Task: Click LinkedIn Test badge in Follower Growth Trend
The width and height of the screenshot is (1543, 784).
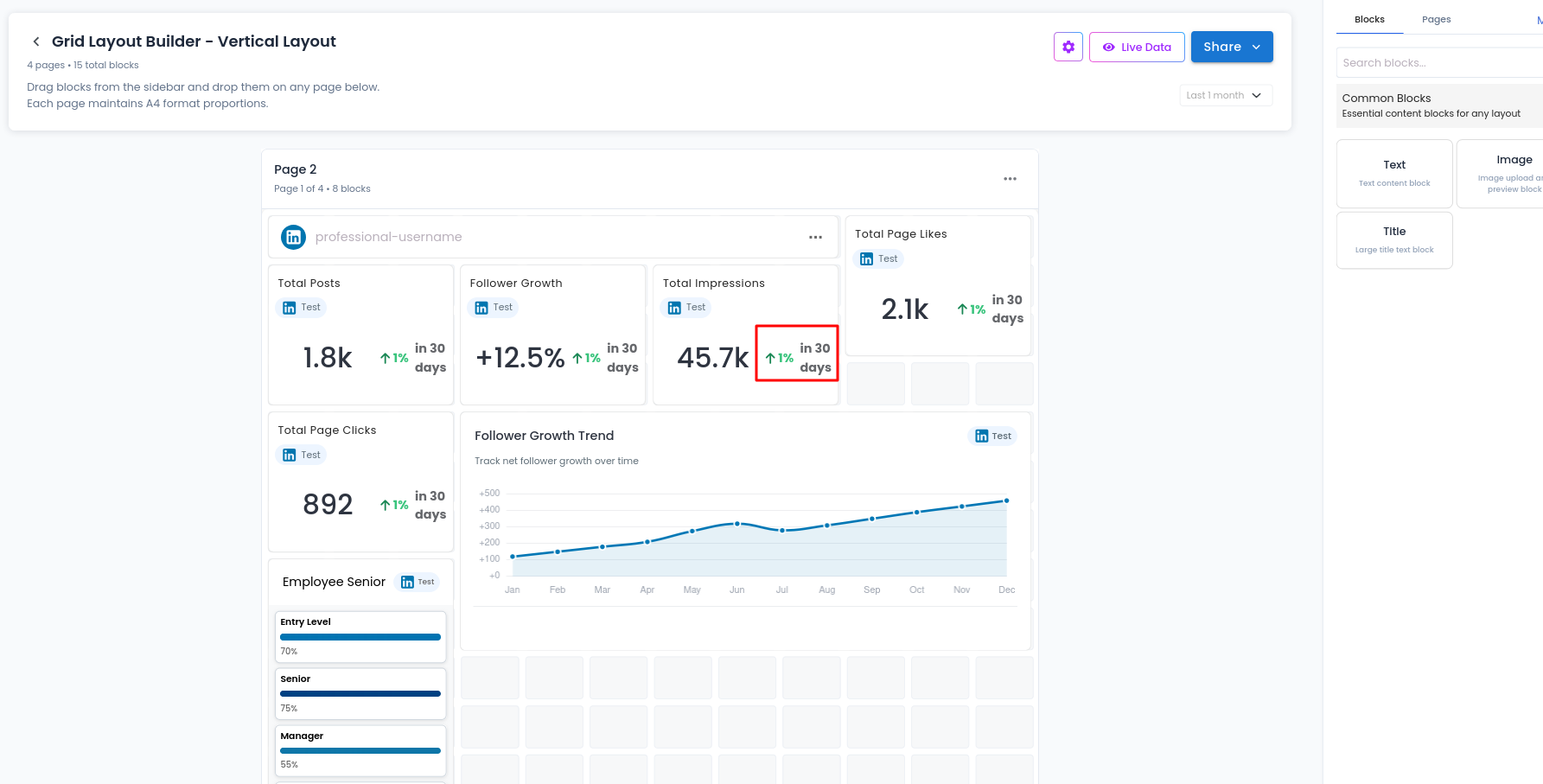Action: pos(992,436)
